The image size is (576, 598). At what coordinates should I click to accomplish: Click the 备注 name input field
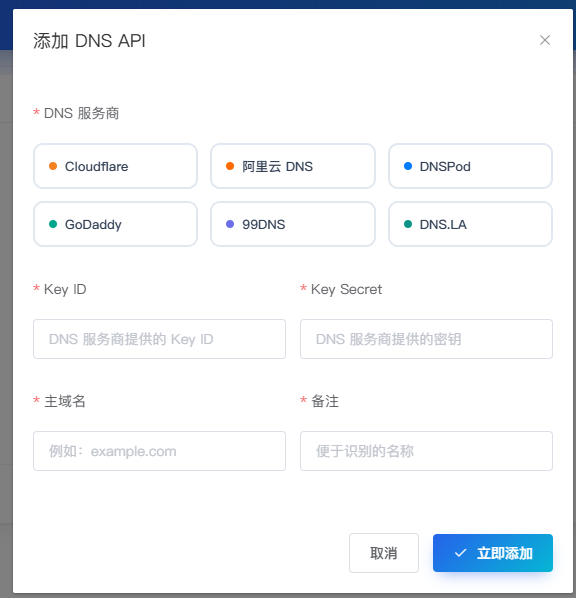(x=426, y=451)
